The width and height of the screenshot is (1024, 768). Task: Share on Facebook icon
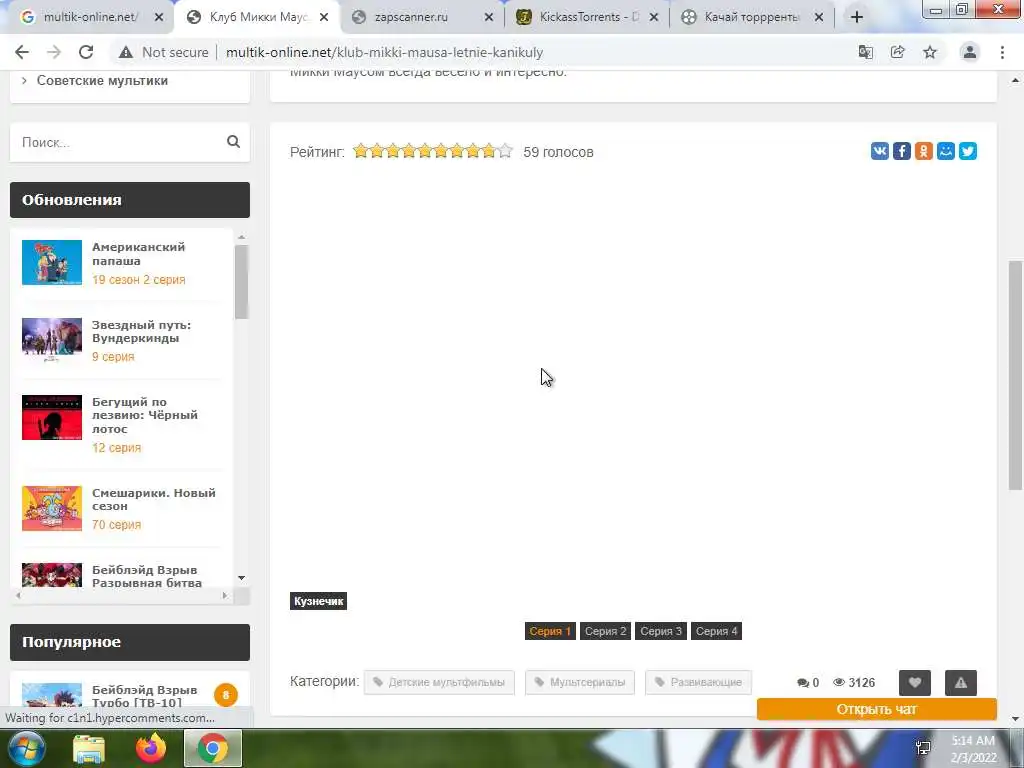coord(902,152)
